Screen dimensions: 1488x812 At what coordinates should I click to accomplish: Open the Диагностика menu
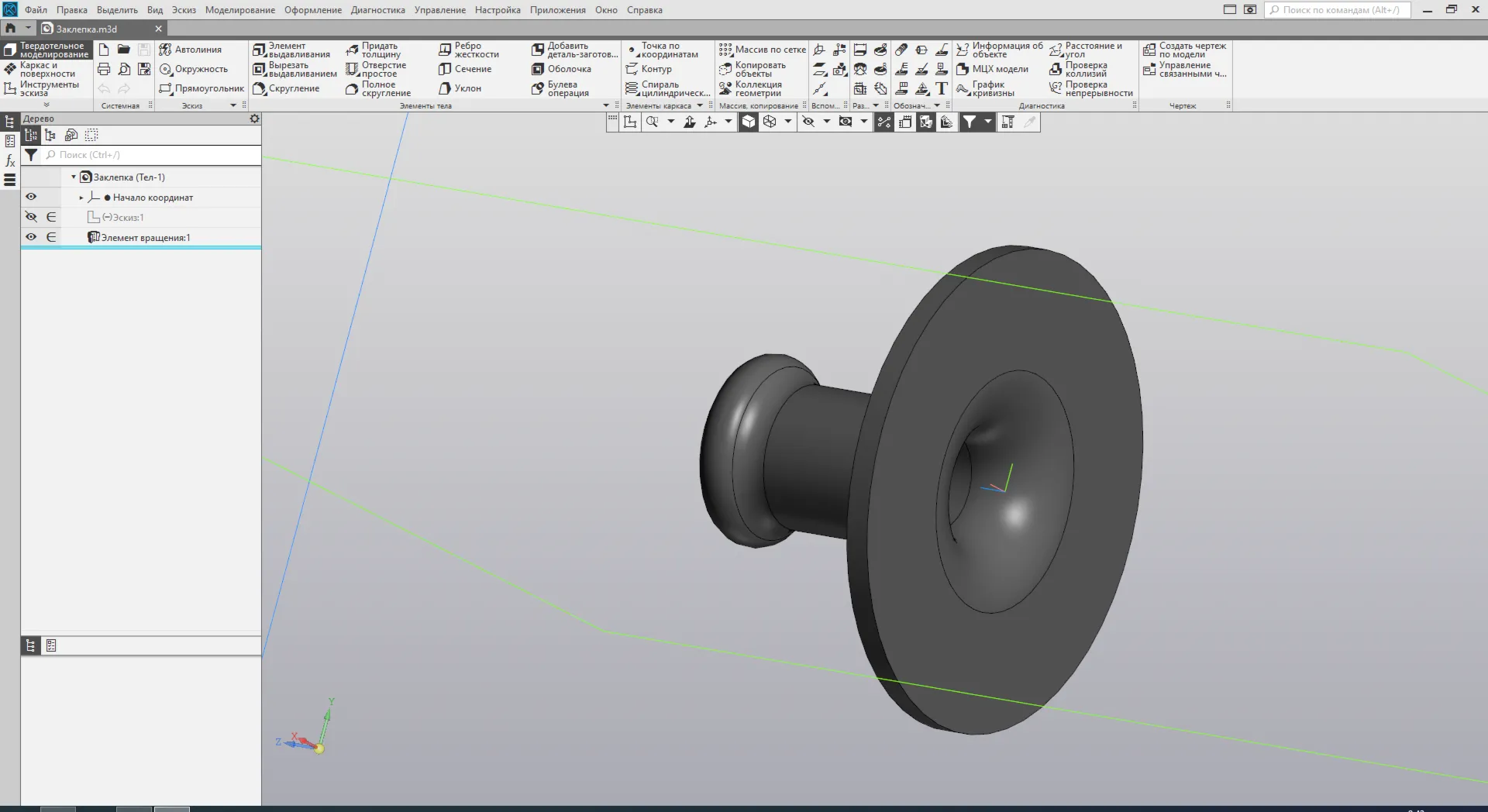click(x=378, y=10)
